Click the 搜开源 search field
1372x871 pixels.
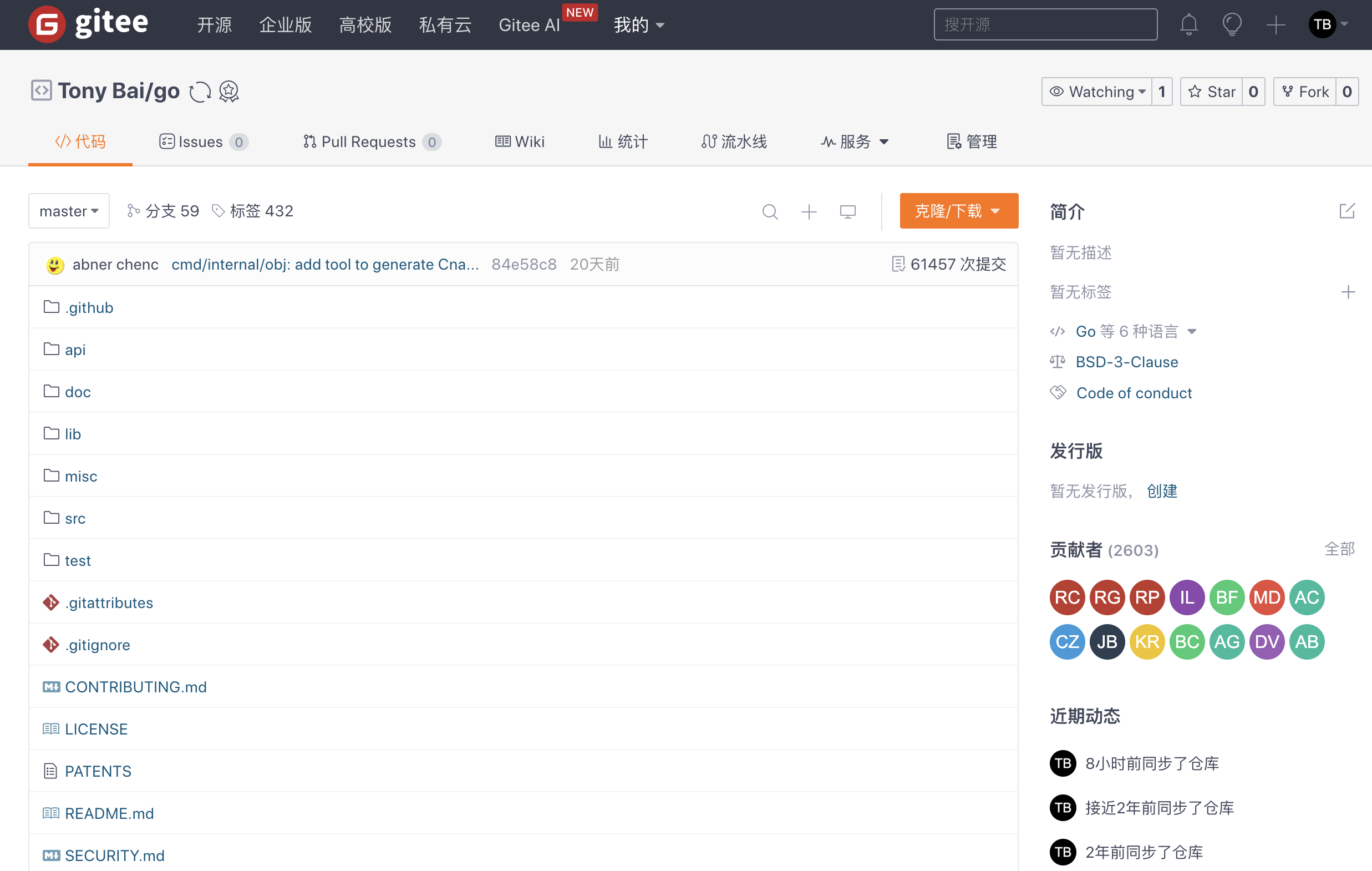[x=1045, y=24]
